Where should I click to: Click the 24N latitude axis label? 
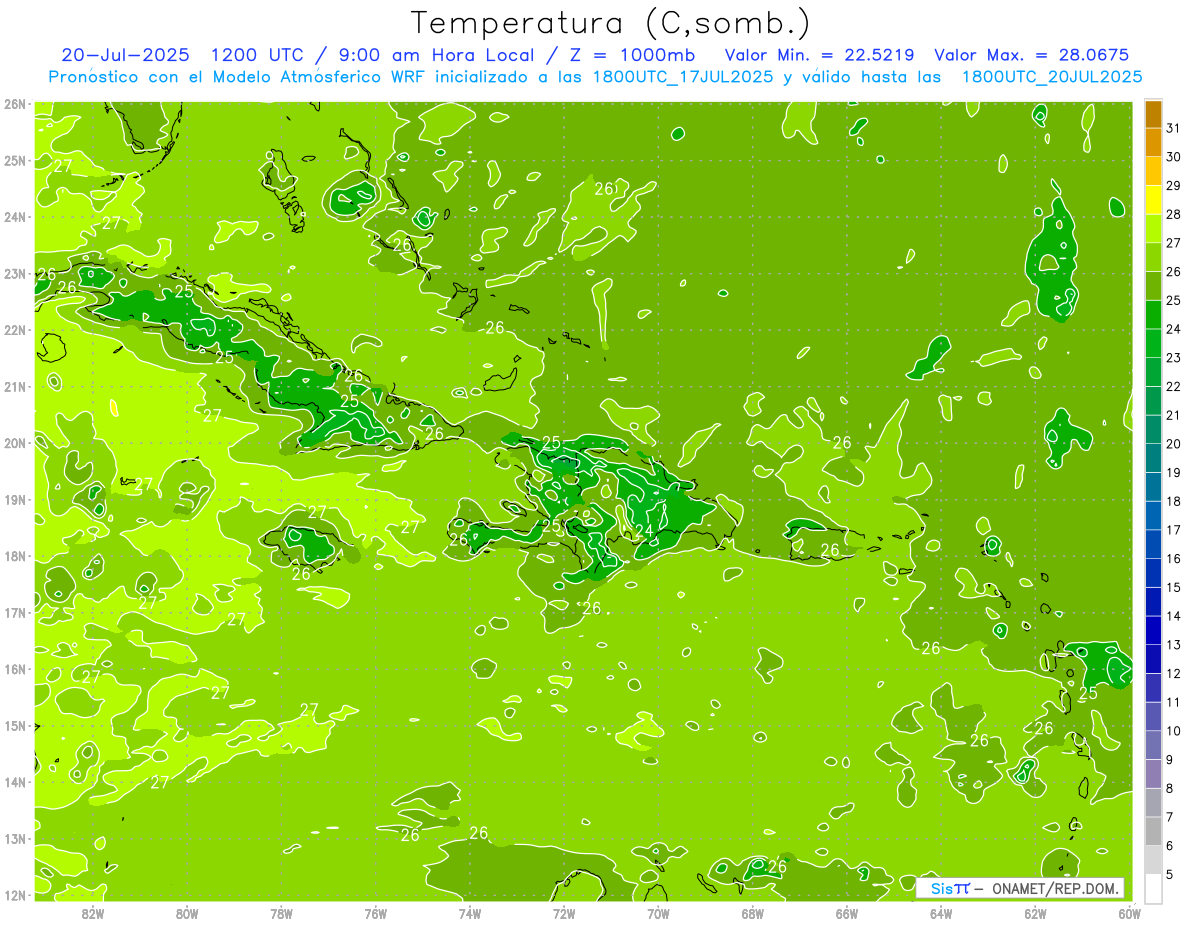15,217
